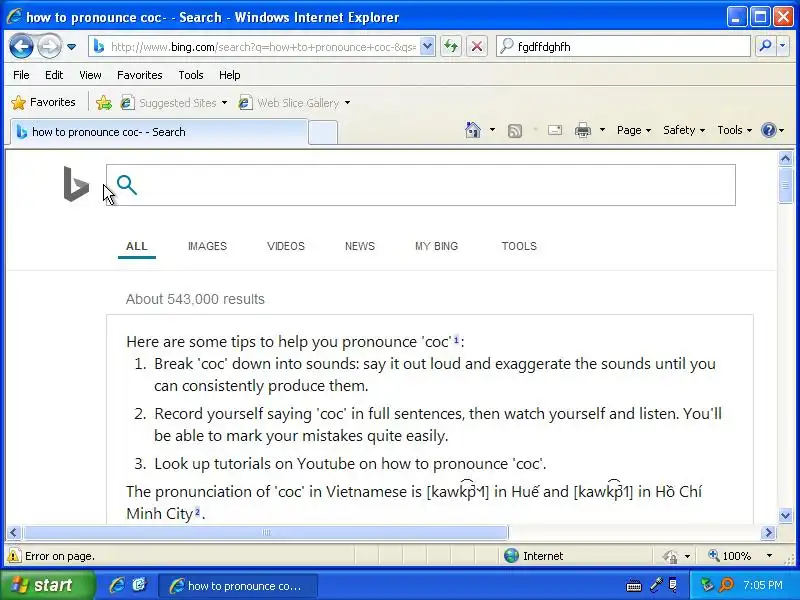The image size is (800, 600).
Task: Select the ALL results tab
Action: click(x=137, y=246)
